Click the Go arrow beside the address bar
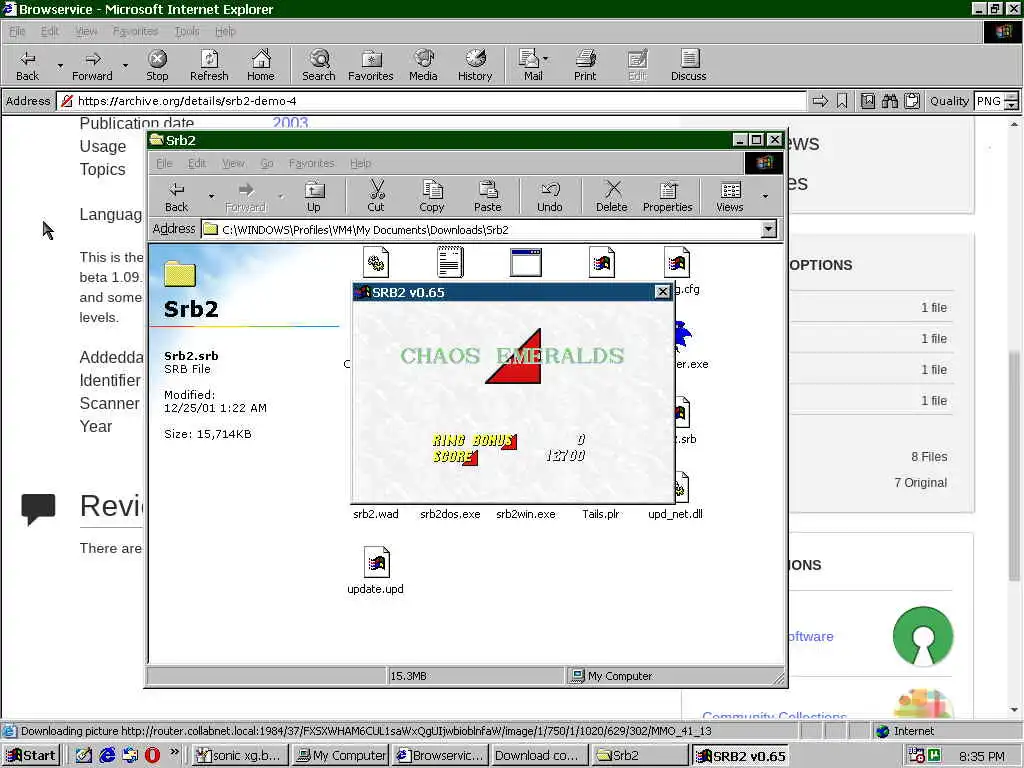Image resolution: width=1024 pixels, height=768 pixels. coord(820,101)
